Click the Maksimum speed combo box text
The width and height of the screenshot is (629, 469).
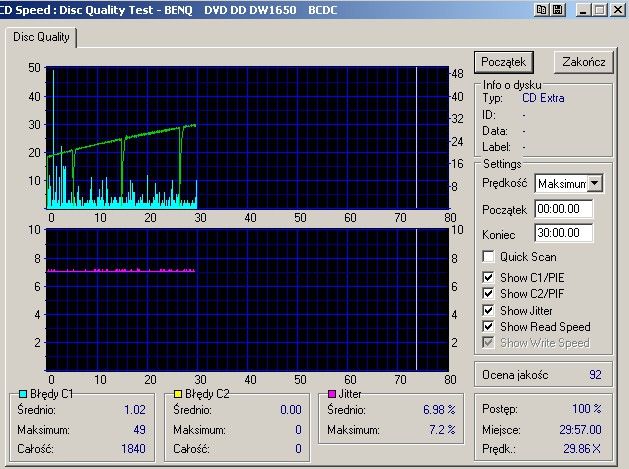pyautogui.click(x=562, y=184)
